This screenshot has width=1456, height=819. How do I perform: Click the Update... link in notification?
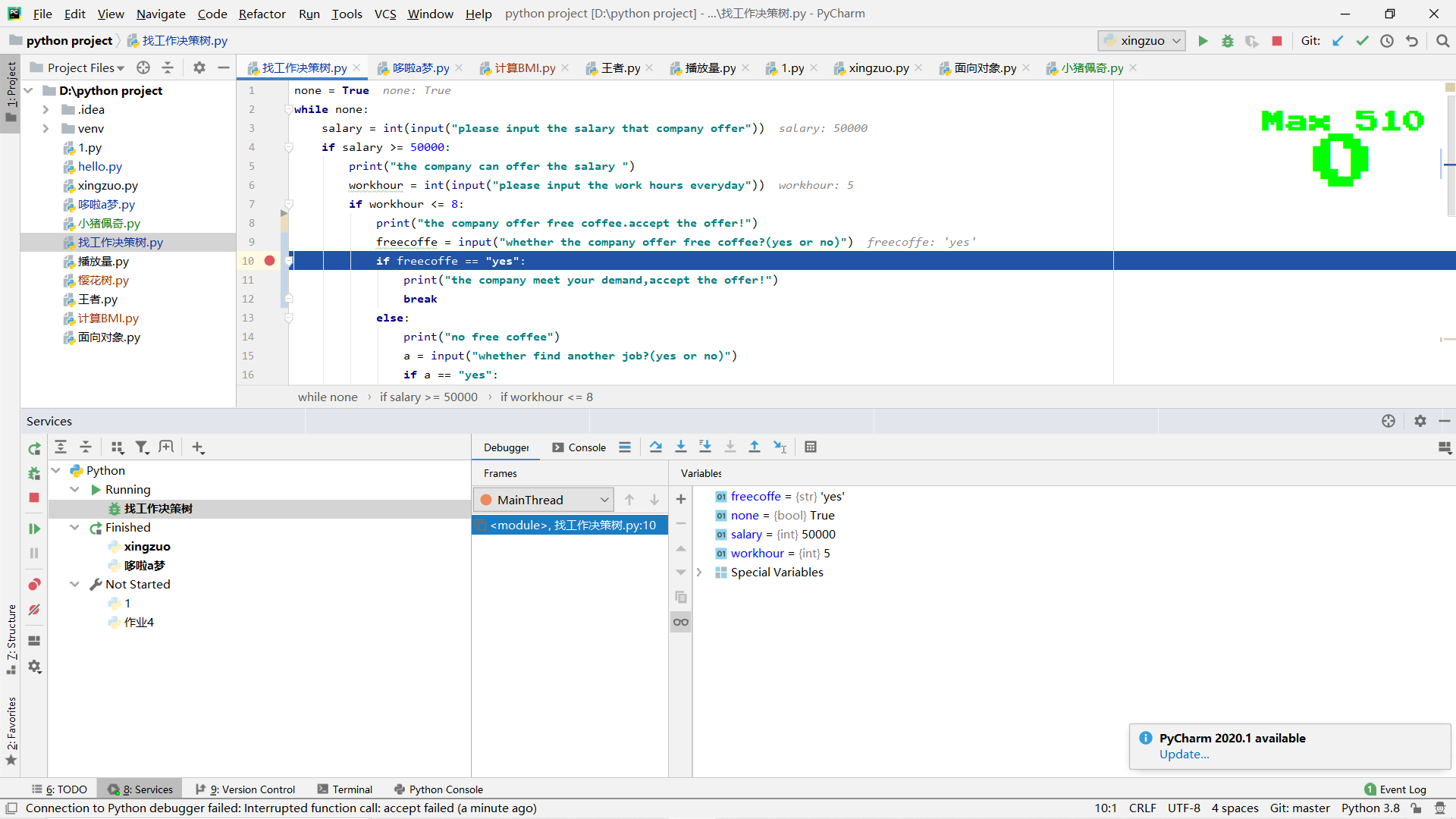pyautogui.click(x=1184, y=755)
